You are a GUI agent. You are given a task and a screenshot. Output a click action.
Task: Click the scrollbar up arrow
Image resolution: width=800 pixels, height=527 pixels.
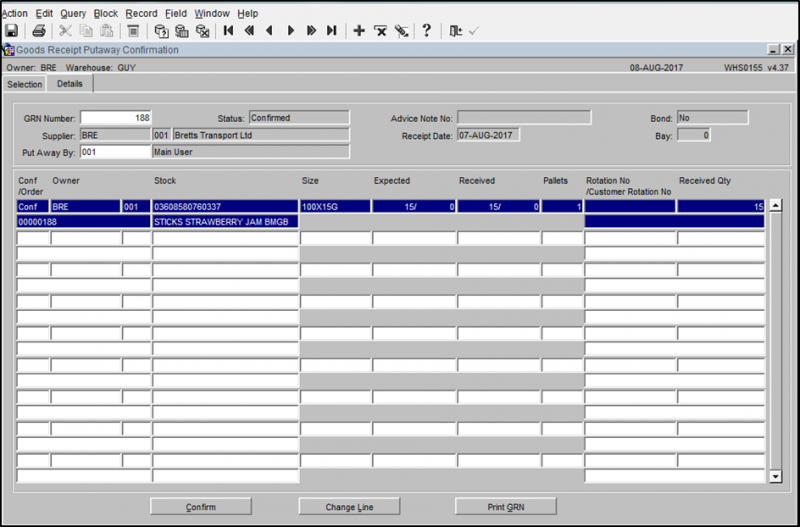point(776,206)
